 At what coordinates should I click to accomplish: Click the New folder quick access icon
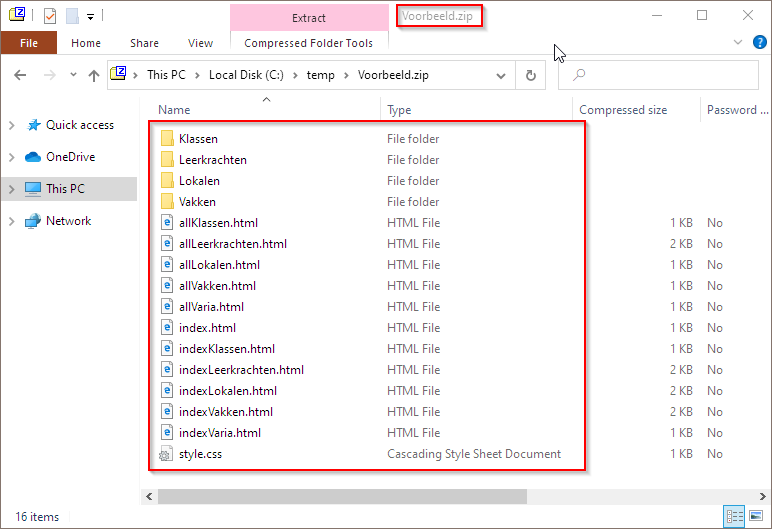[x=72, y=16]
